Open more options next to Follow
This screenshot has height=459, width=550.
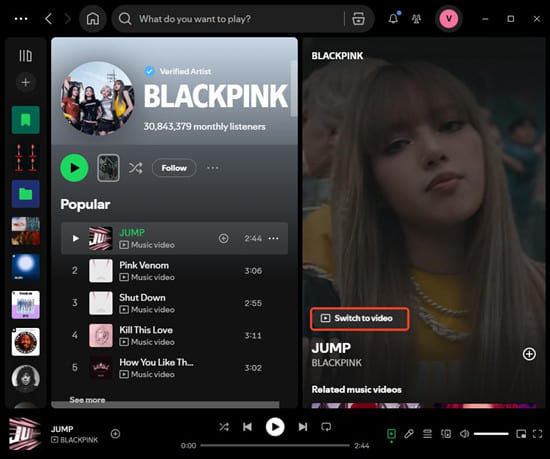(x=213, y=168)
